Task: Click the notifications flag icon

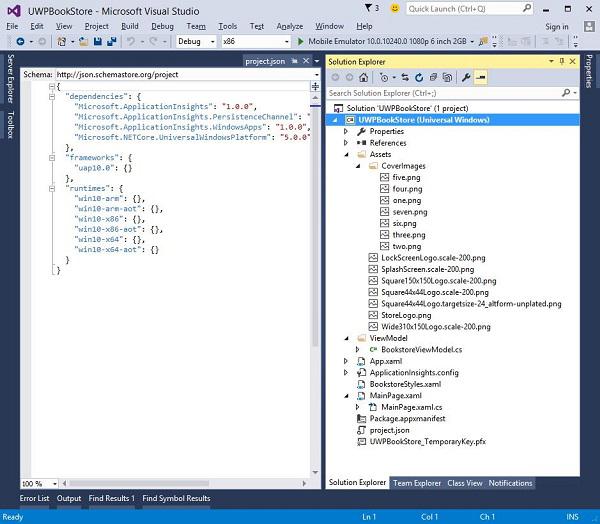Action: point(366,9)
